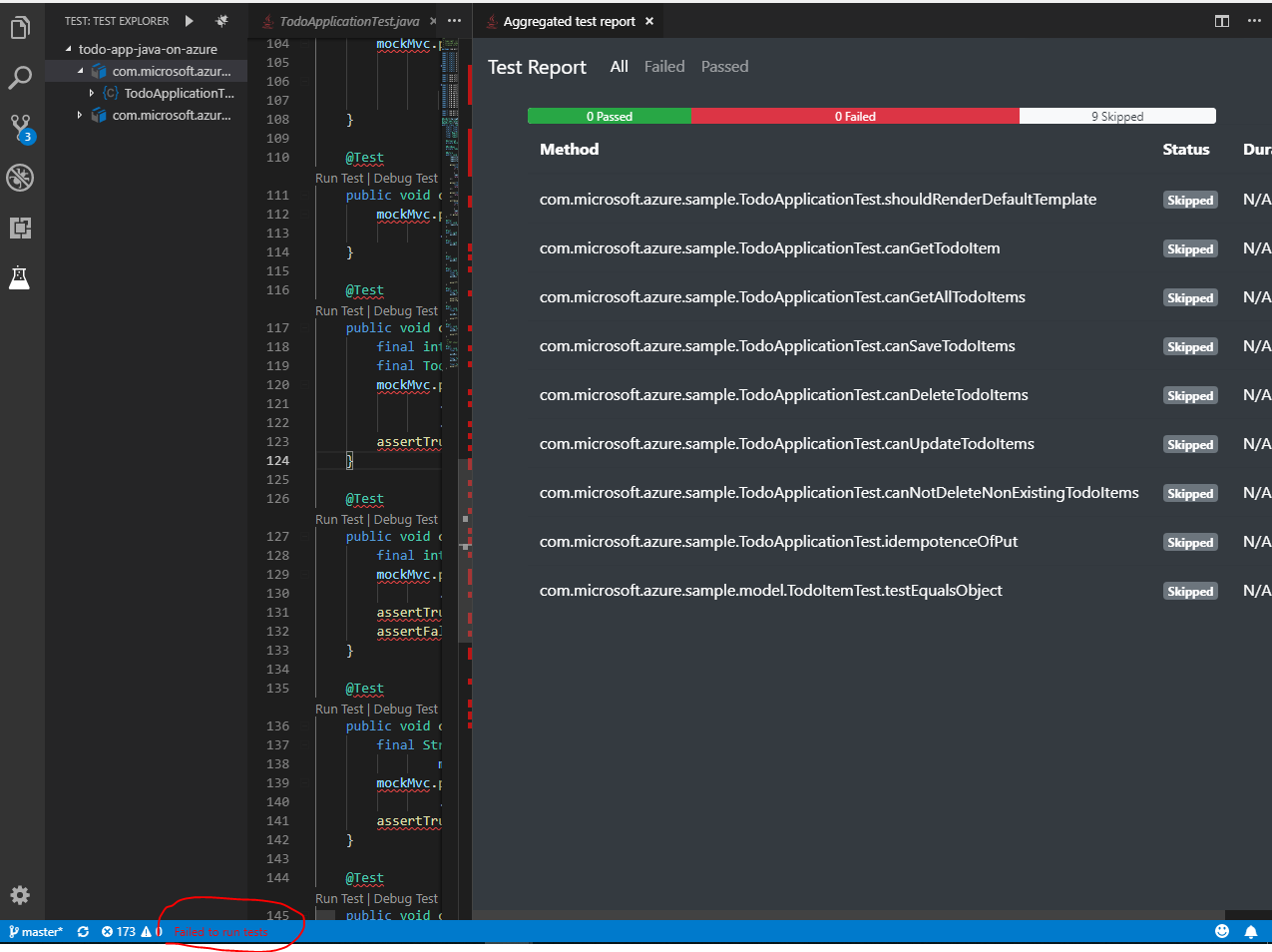
Task: Switch to the Aggregated test report tab
Action: coord(569,20)
